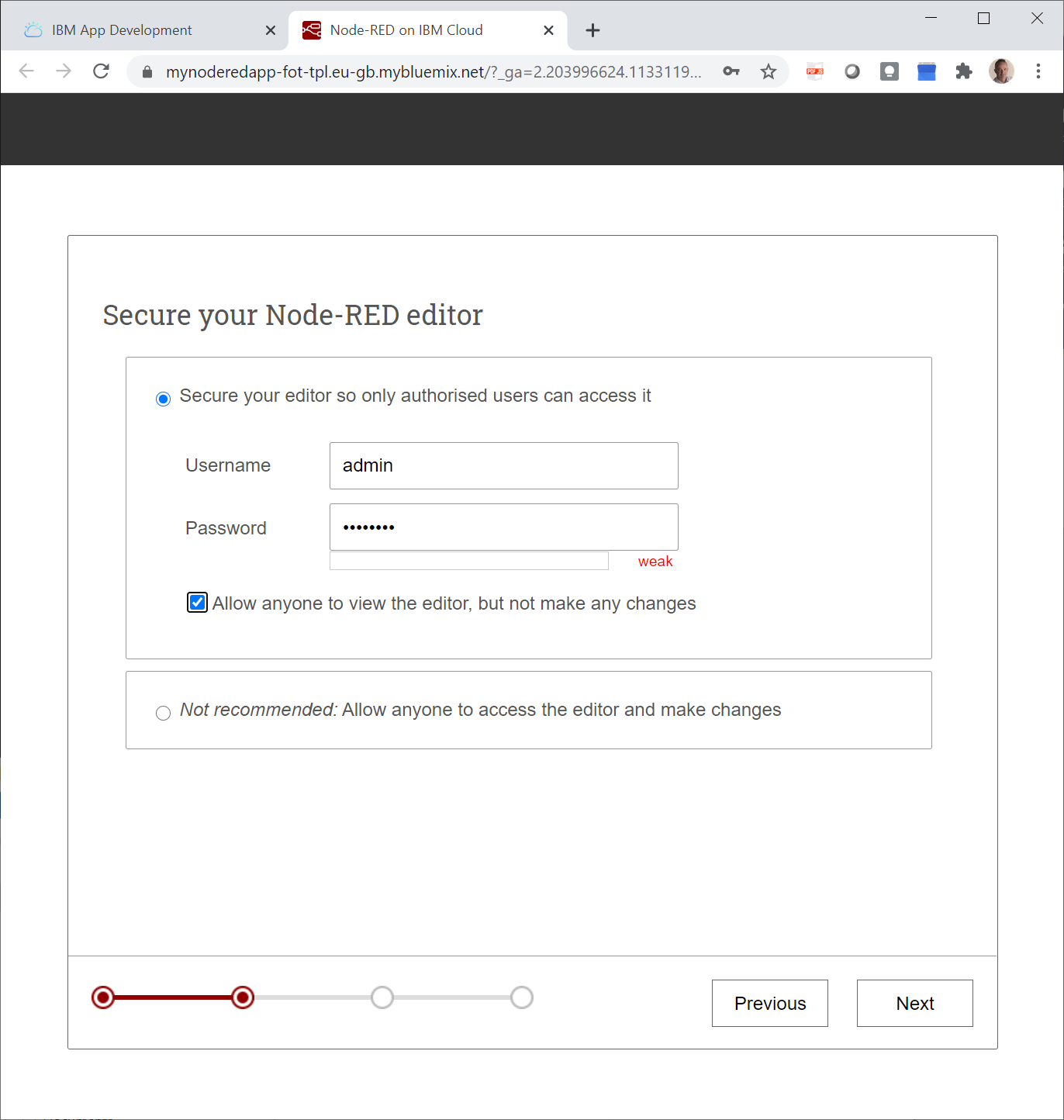View site security lock info

click(x=147, y=72)
